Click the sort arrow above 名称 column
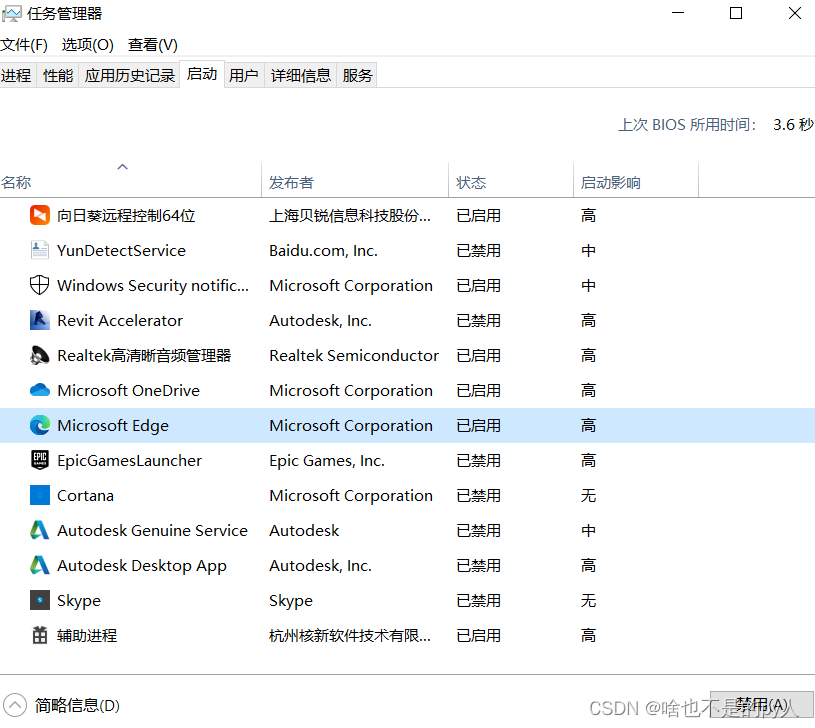This screenshot has height=728, width=815. [x=123, y=167]
